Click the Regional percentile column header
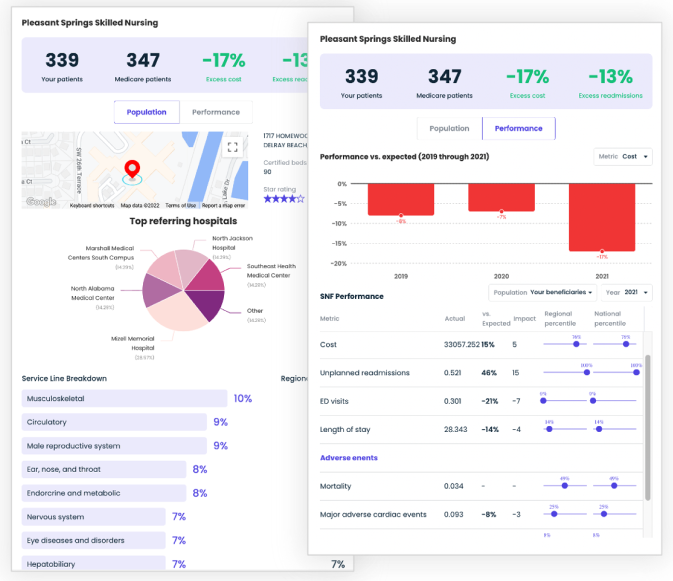673x581 pixels. (x=560, y=318)
